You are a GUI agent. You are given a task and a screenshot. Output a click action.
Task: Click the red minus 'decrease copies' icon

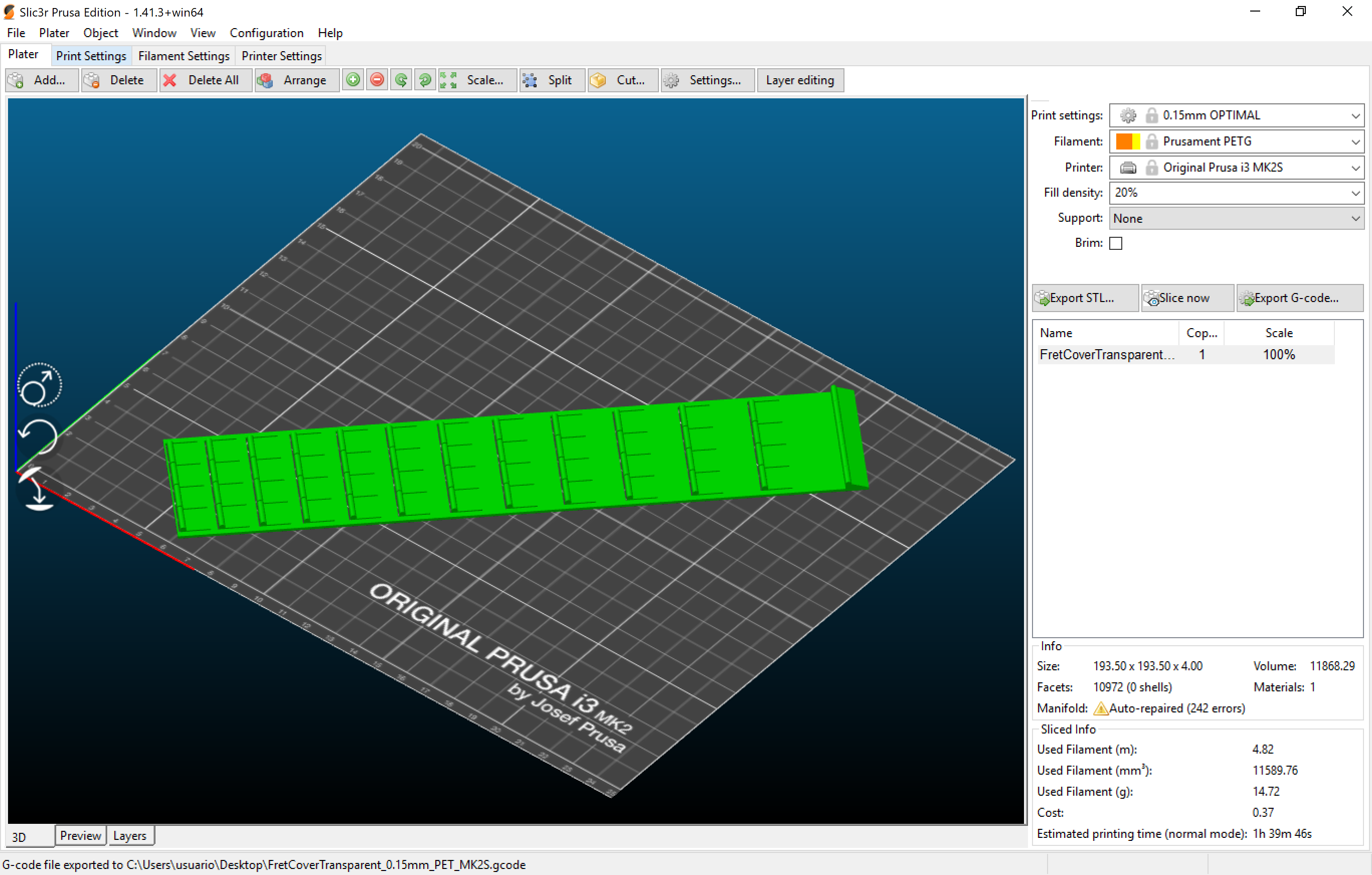(377, 80)
